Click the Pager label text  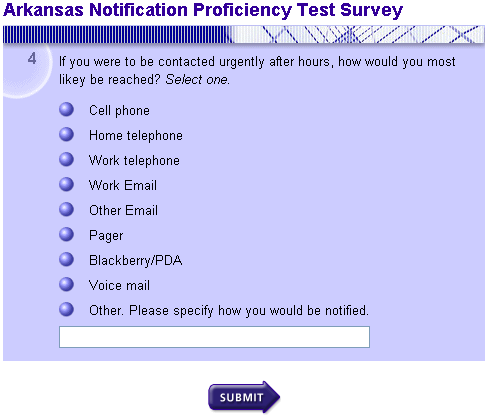[x=106, y=236]
